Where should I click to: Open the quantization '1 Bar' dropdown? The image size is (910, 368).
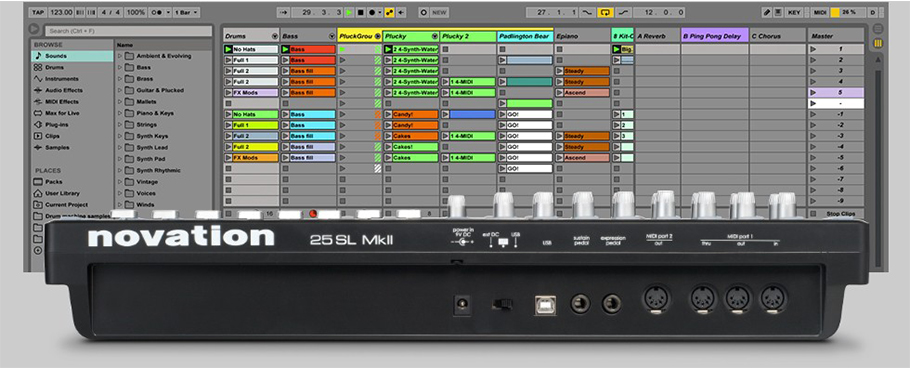pos(187,12)
